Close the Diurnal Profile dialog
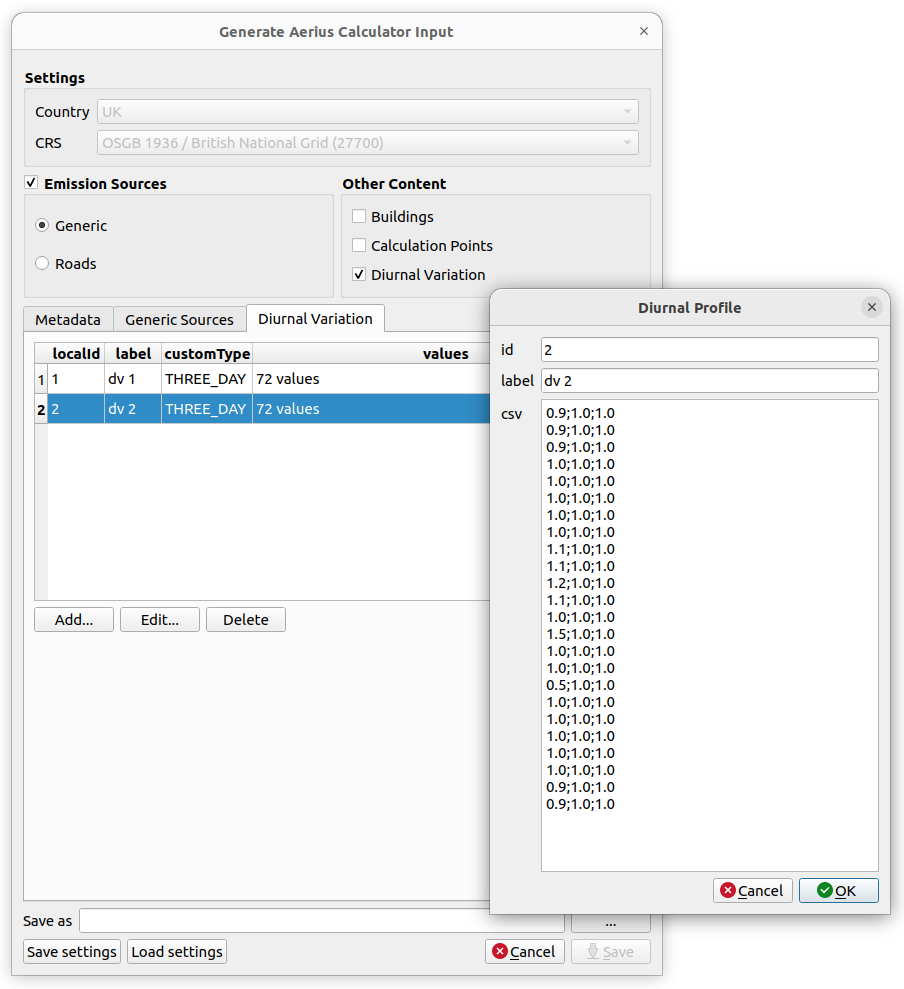 click(x=872, y=307)
